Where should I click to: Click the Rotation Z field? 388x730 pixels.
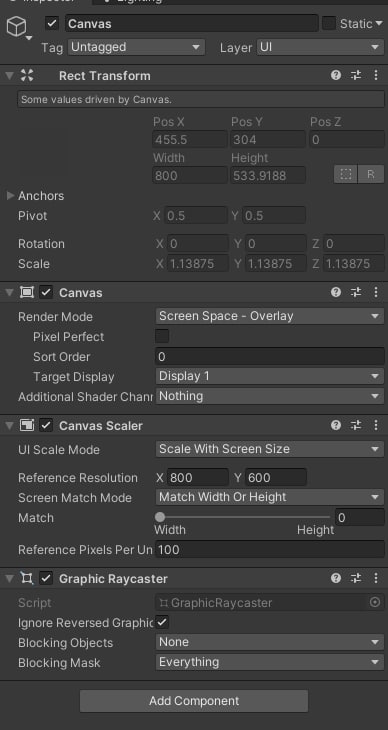click(x=354, y=243)
